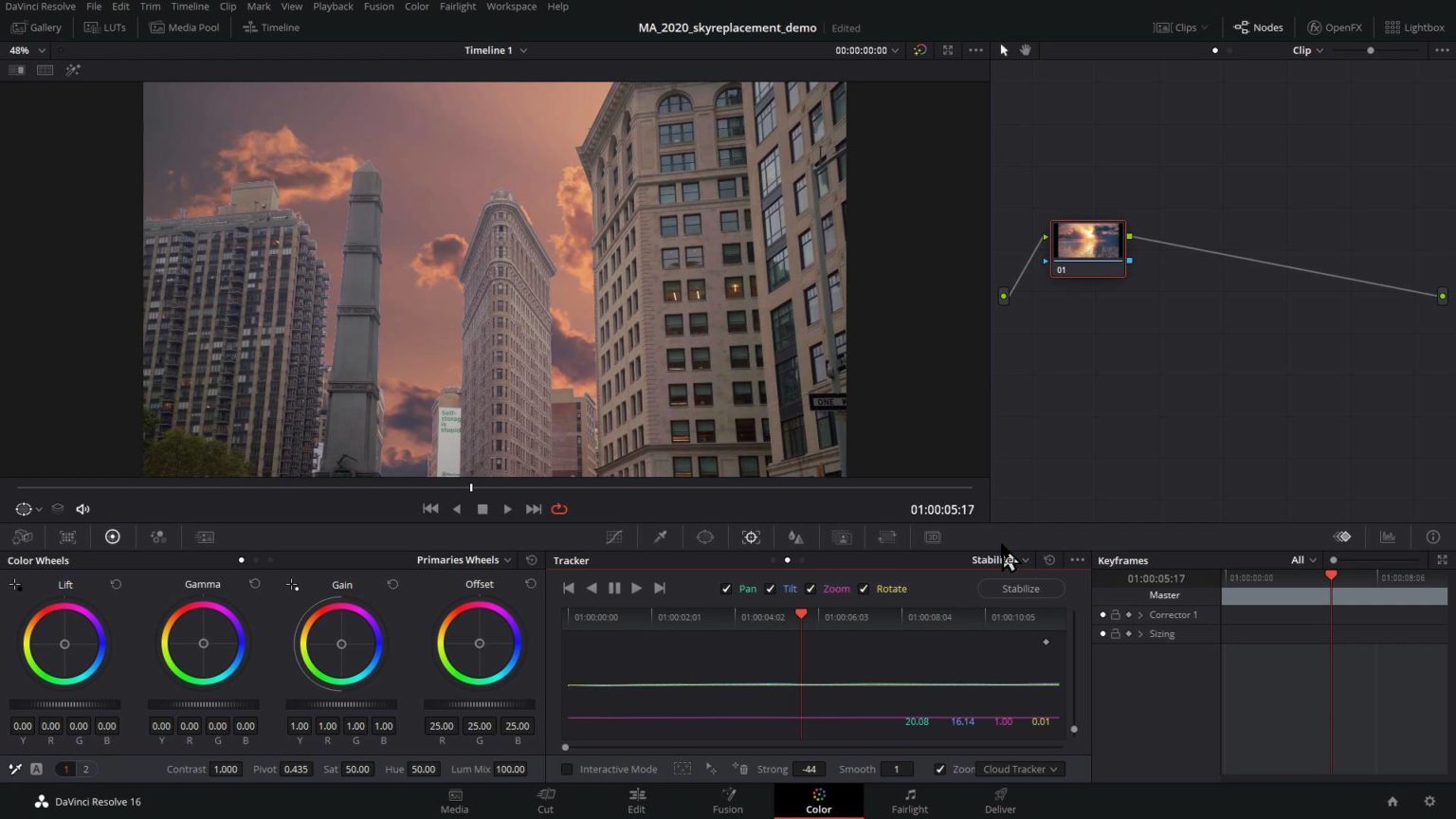Viewport: 1456px width, 819px height.
Task: Click the Stabilize button
Action: (x=1021, y=589)
